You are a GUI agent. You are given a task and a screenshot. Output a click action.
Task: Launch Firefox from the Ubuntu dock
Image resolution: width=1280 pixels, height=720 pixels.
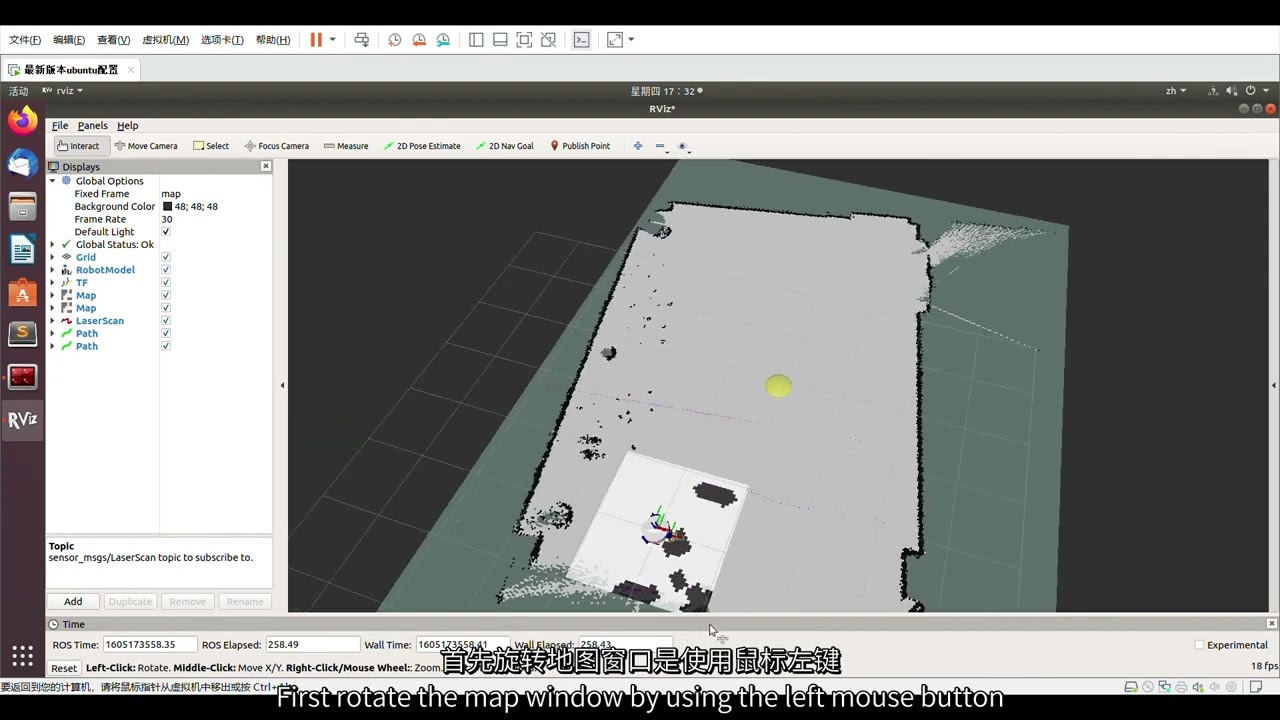(x=22, y=121)
